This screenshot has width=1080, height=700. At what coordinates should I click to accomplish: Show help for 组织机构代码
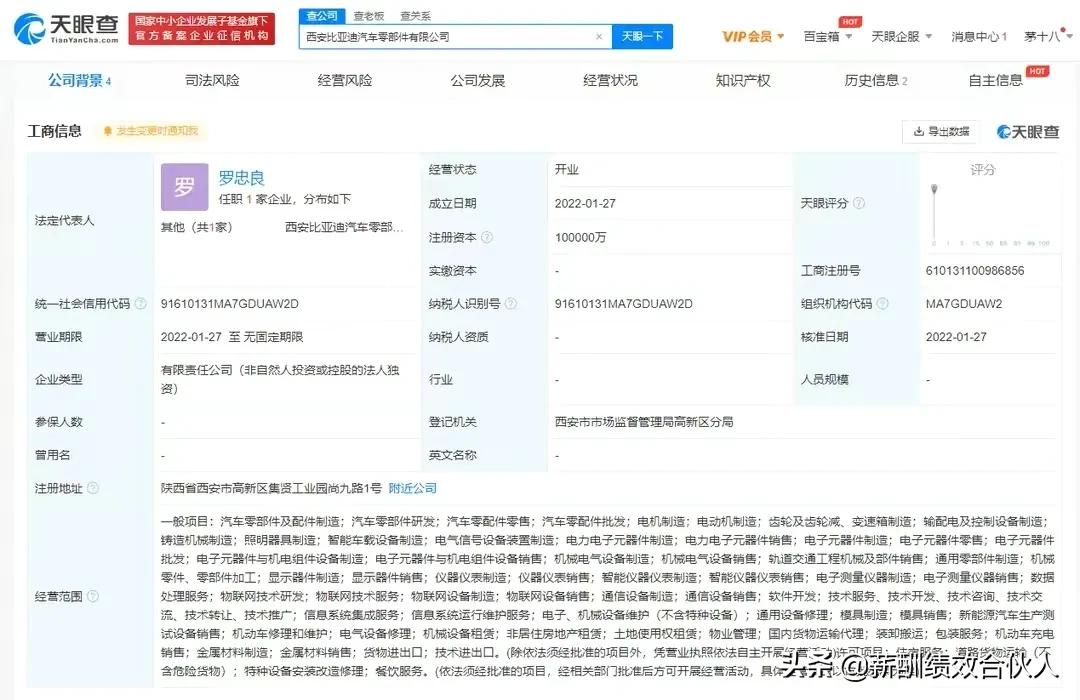tap(882, 304)
